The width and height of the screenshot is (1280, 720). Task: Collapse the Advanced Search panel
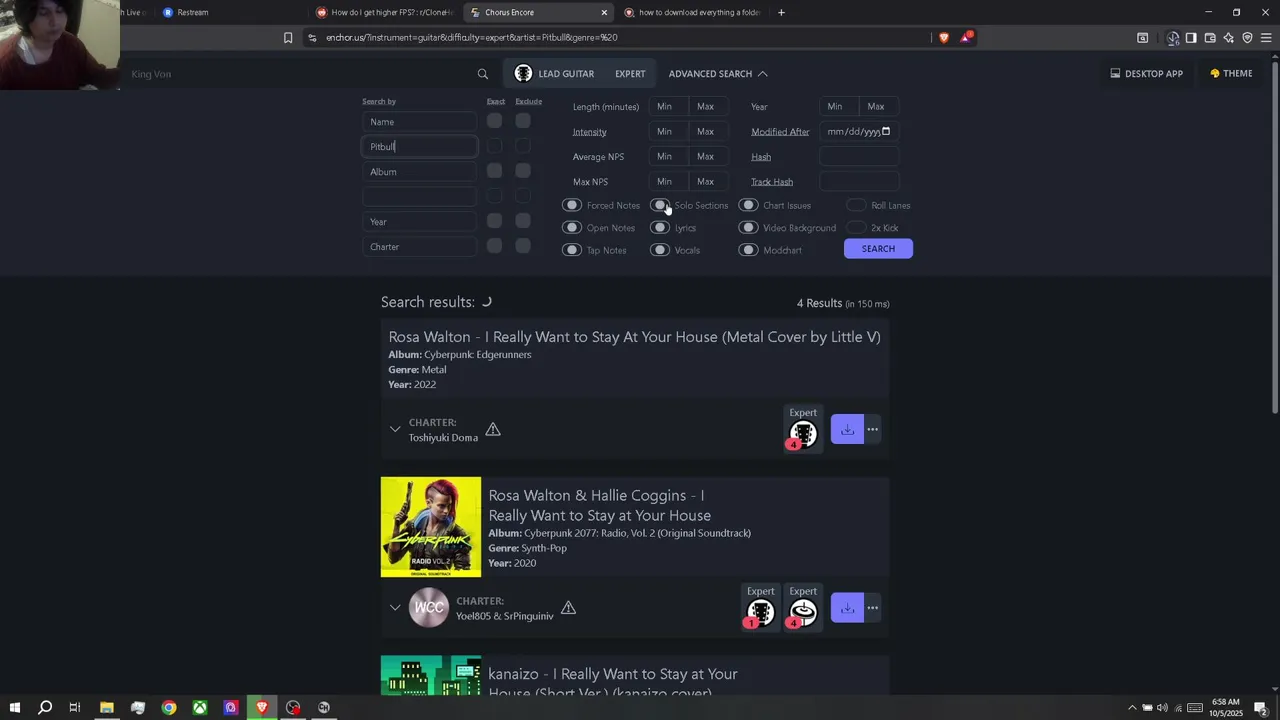click(718, 74)
